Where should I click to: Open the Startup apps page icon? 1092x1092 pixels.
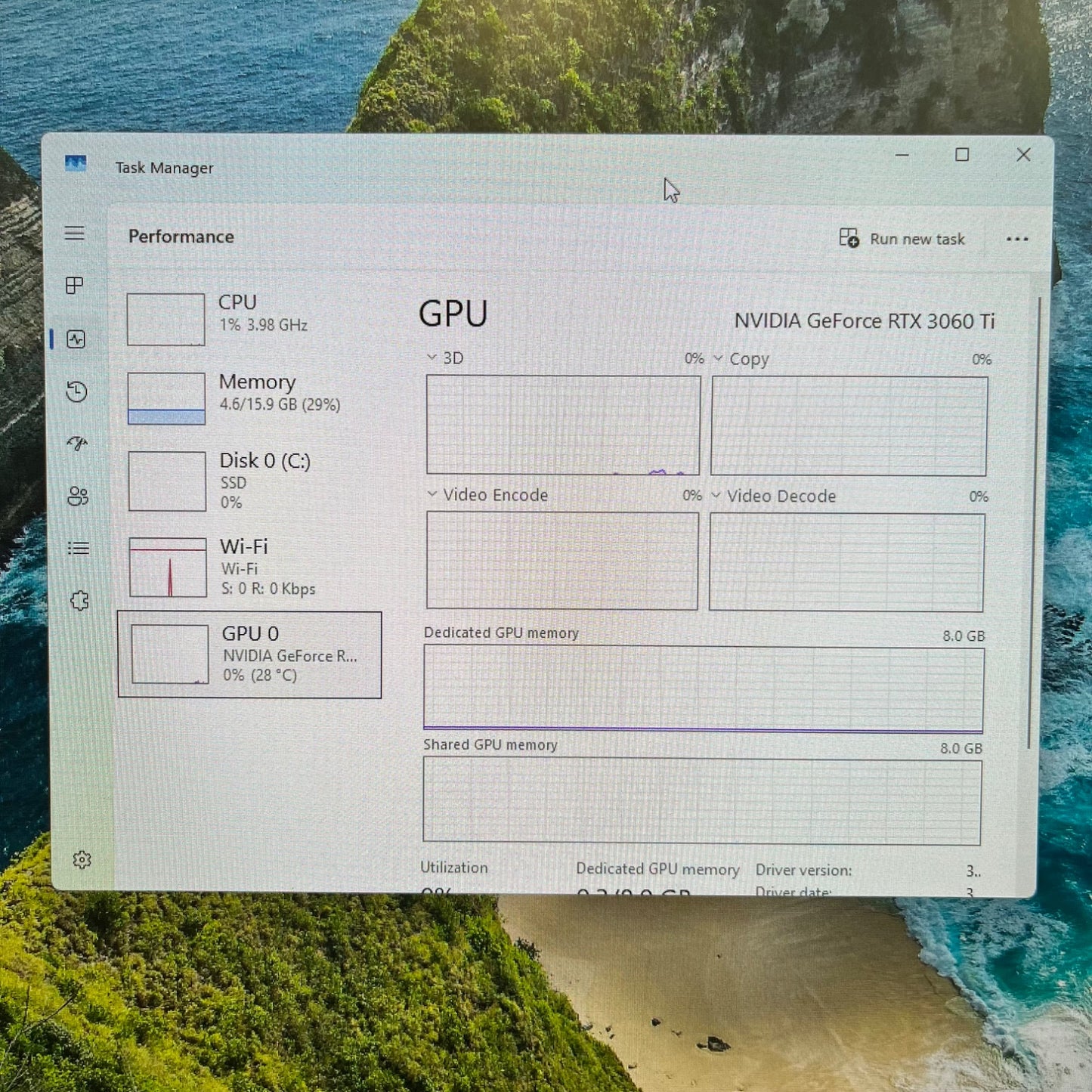click(77, 444)
